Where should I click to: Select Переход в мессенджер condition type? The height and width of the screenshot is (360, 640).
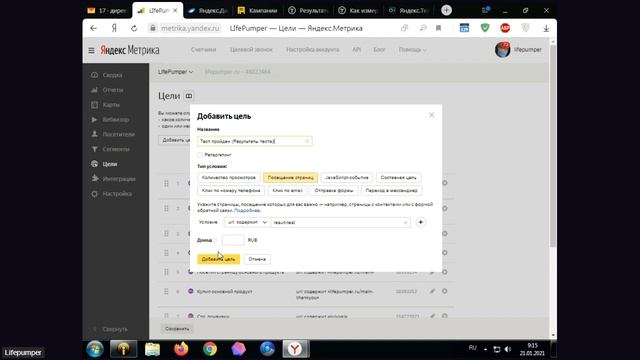[391, 191]
